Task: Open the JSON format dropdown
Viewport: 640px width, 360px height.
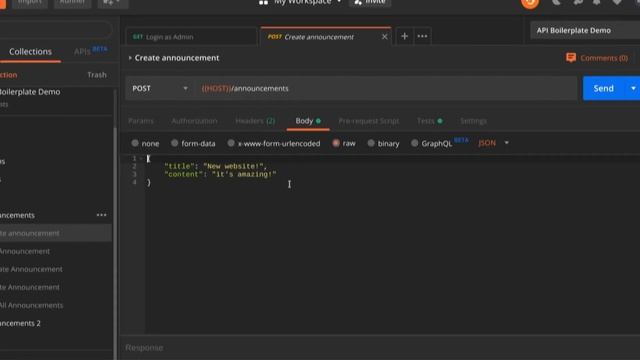Action: point(493,143)
